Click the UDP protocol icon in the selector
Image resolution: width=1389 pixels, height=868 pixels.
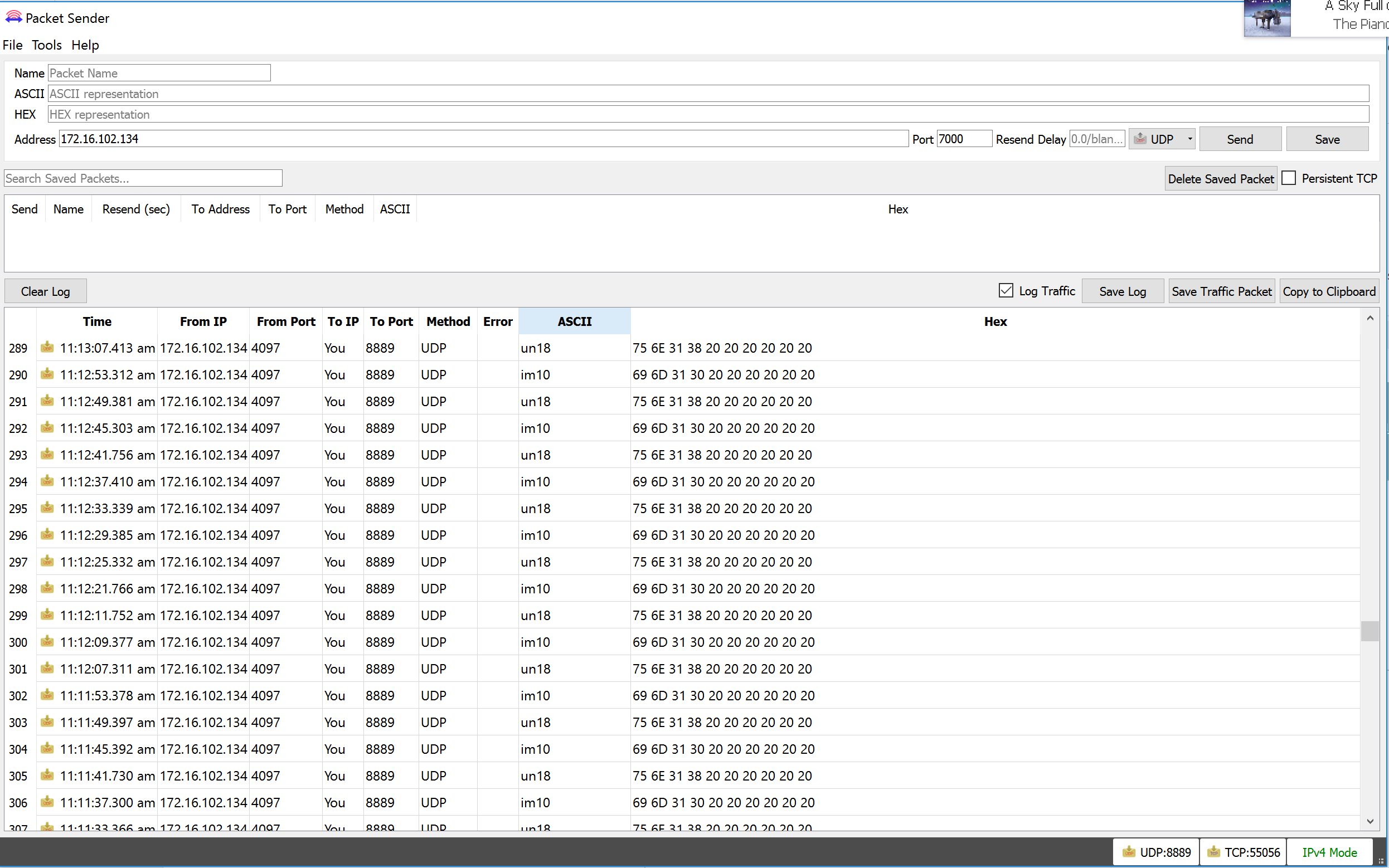(1140, 139)
